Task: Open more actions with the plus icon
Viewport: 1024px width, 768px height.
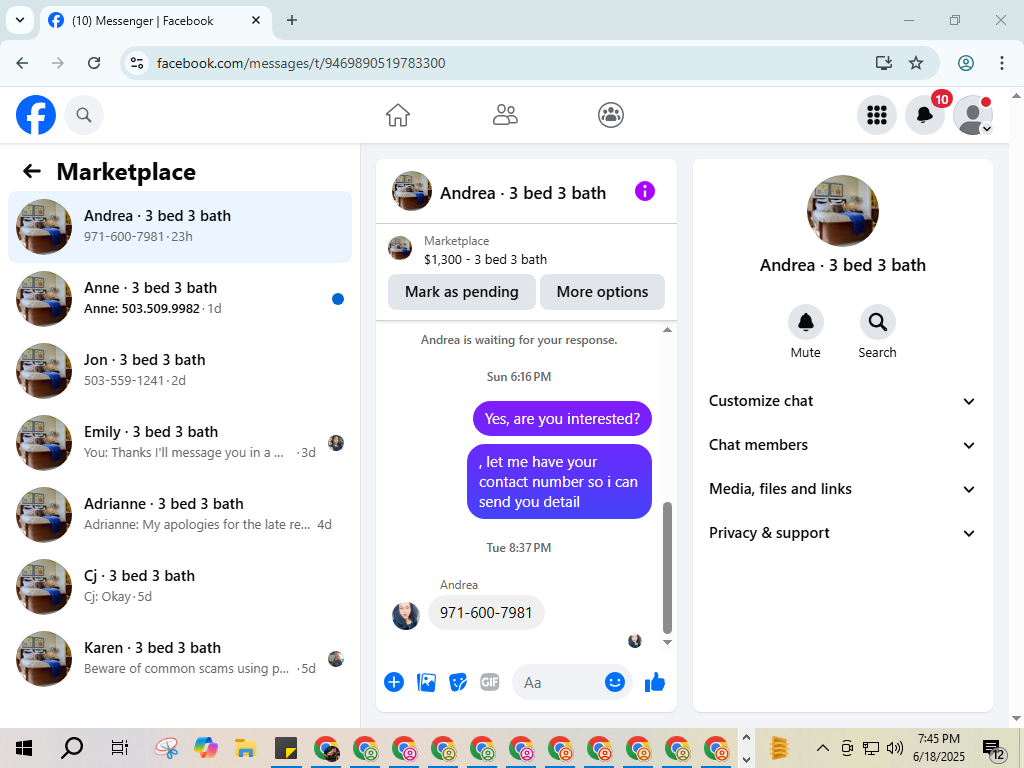Action: click(394, 682)
